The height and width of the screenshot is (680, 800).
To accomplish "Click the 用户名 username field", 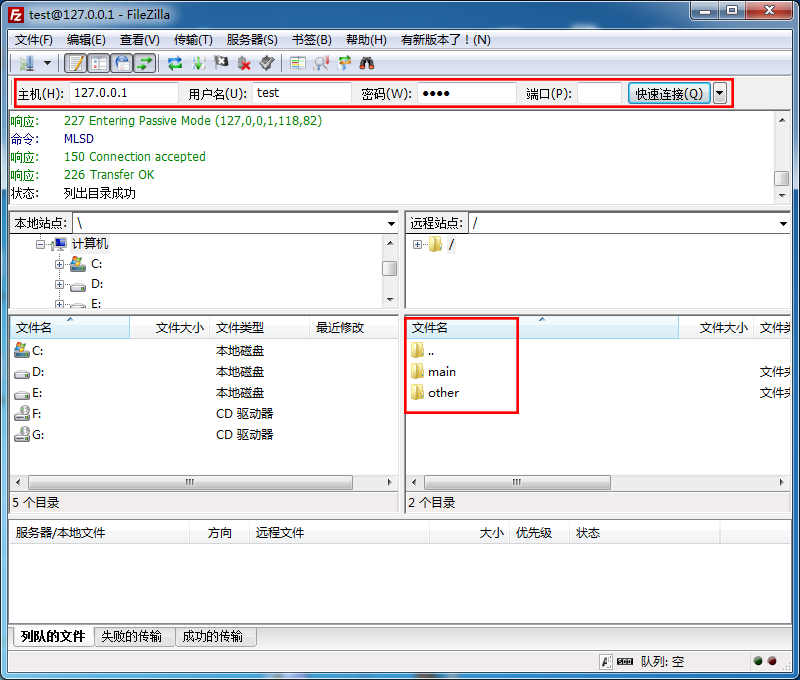I will coord(302,93).
